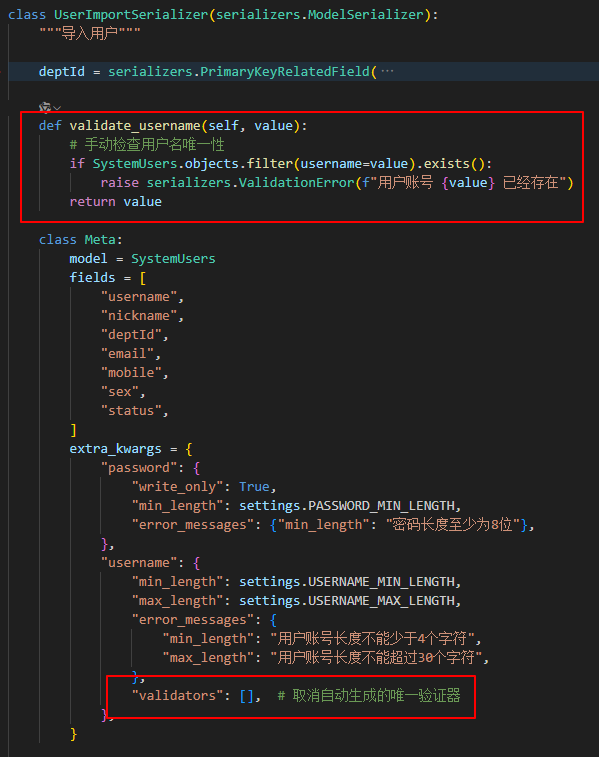Place cursor inside the empty validators brackets
This screenshot has height=757, width=599.
(x=247, y=696)
